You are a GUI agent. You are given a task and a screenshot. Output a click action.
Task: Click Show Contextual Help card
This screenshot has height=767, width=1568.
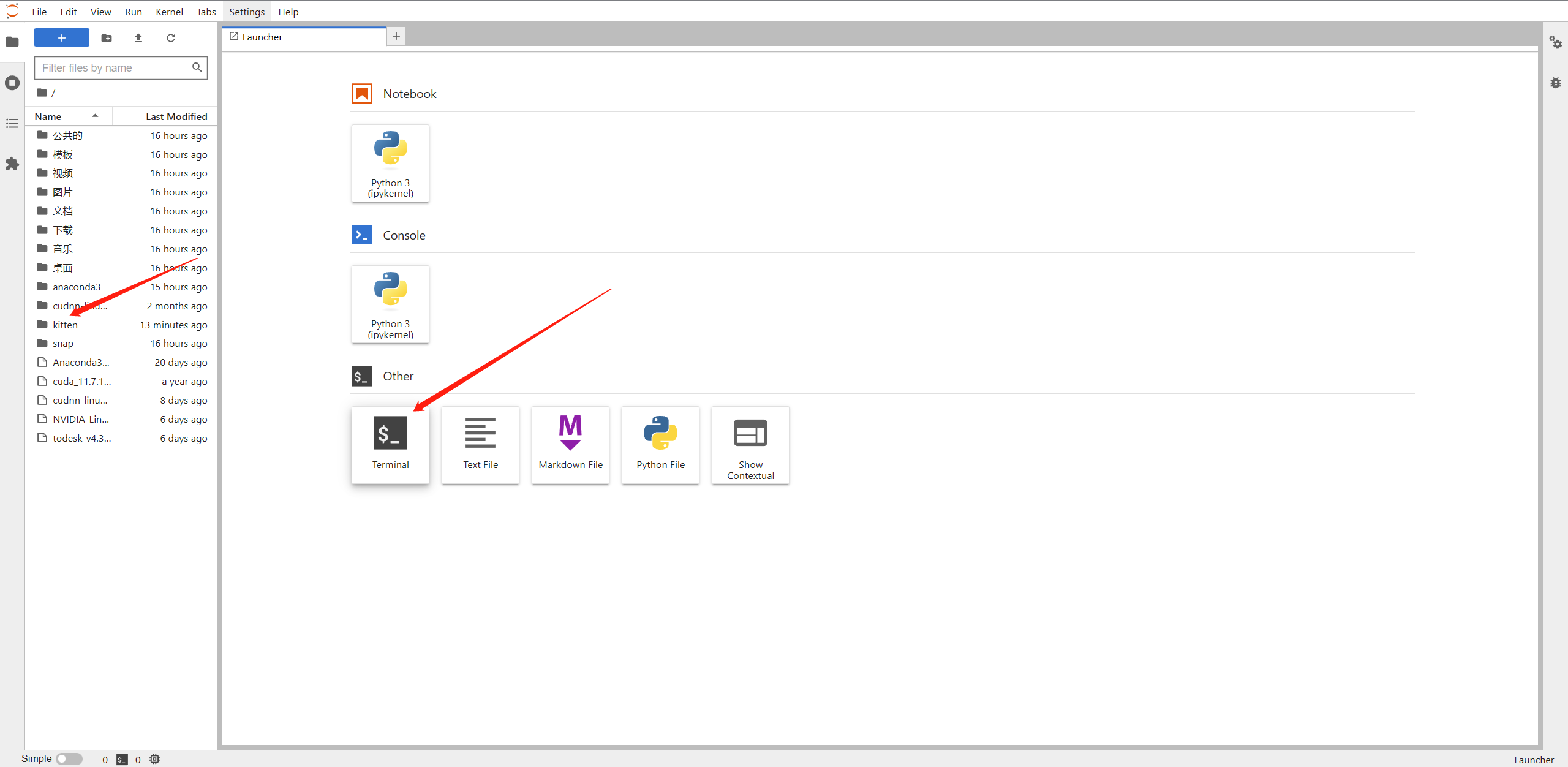(x=750, y=445)
